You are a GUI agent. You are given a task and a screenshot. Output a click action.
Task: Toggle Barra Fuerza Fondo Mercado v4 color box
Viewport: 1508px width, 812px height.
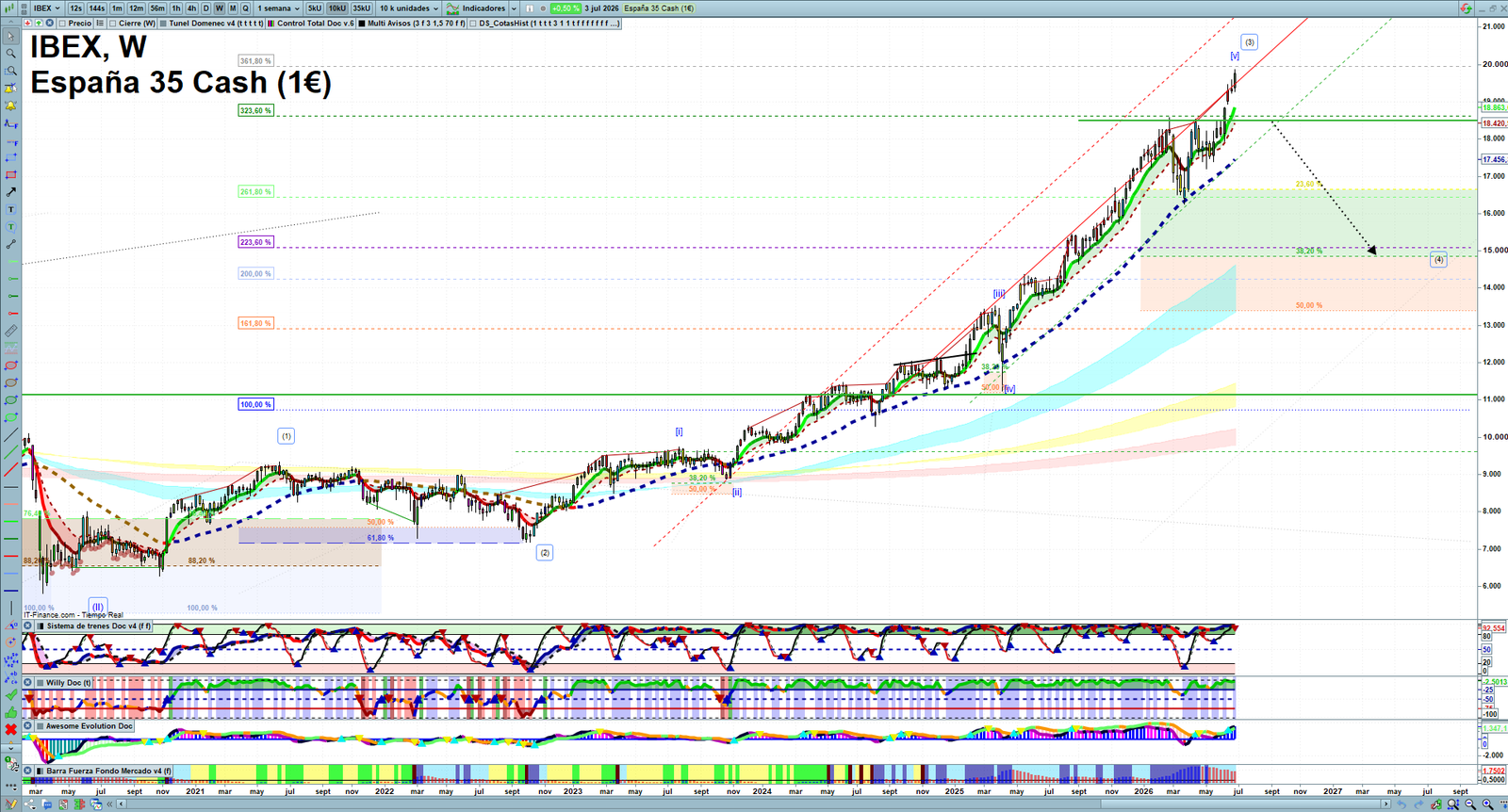tap(41, 771)
